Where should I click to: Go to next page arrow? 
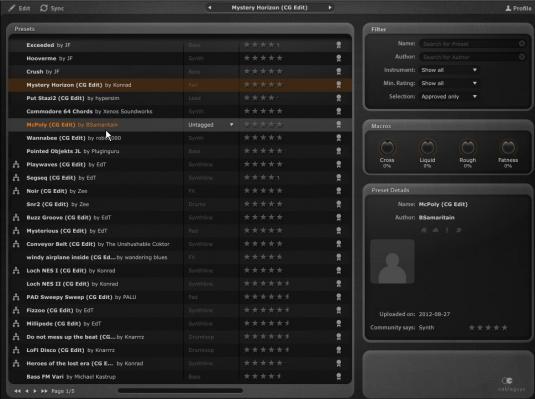click(35, 391)
